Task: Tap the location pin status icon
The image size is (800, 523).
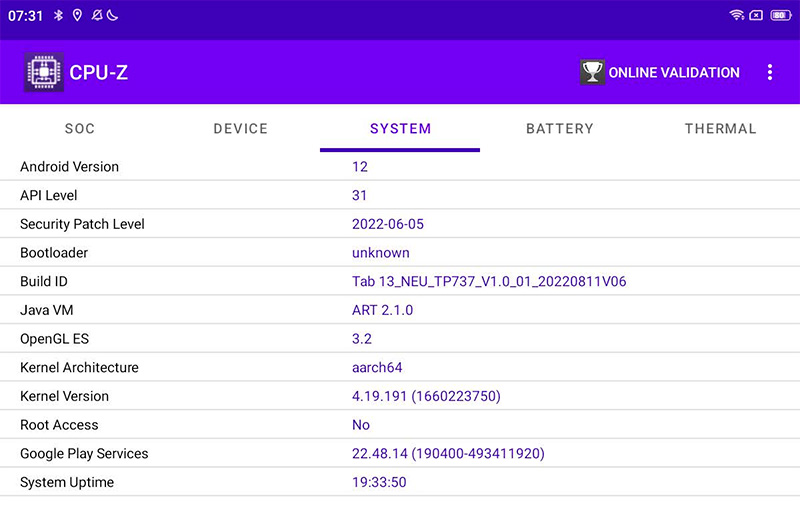Action: (x=77, y=15)
